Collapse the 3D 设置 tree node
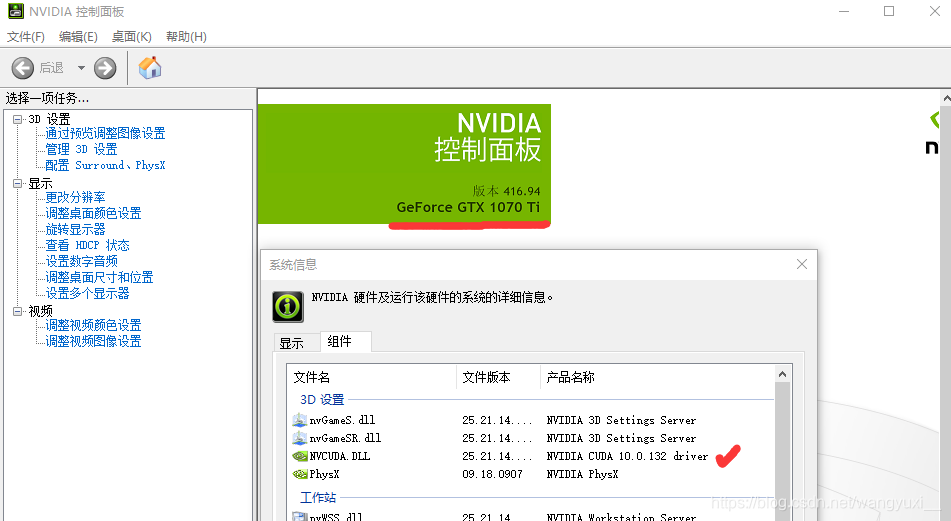The width and height of the screenshot is (951, 521). (18, 119)
